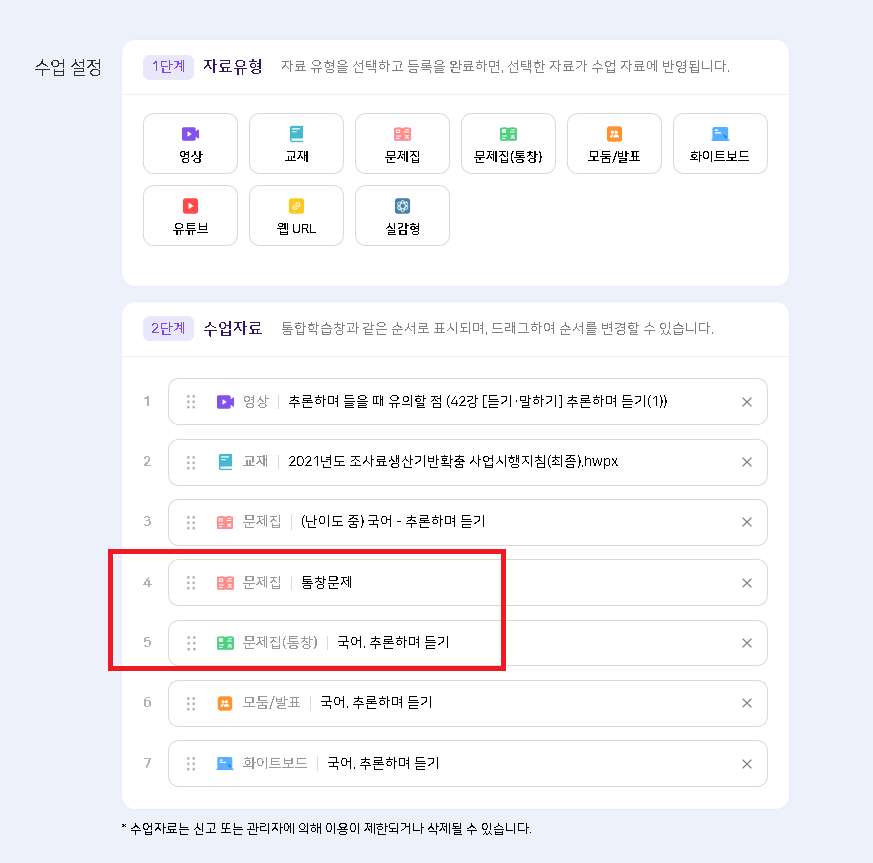Click the drag handle of 통창문제 row
This screenshot has height=863, width=873.
click(x=191, y=583)
